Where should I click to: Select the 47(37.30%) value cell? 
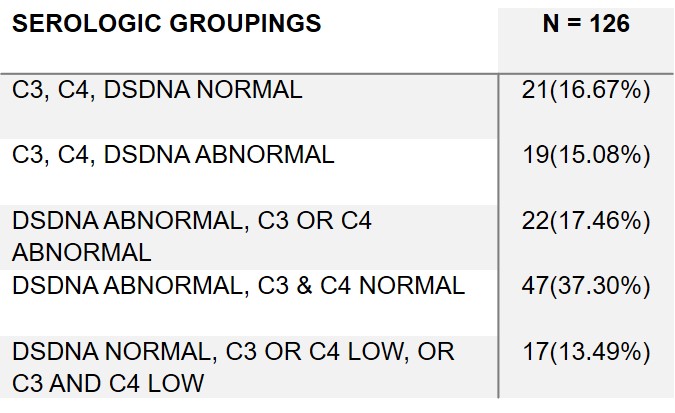tap(586, 286)
